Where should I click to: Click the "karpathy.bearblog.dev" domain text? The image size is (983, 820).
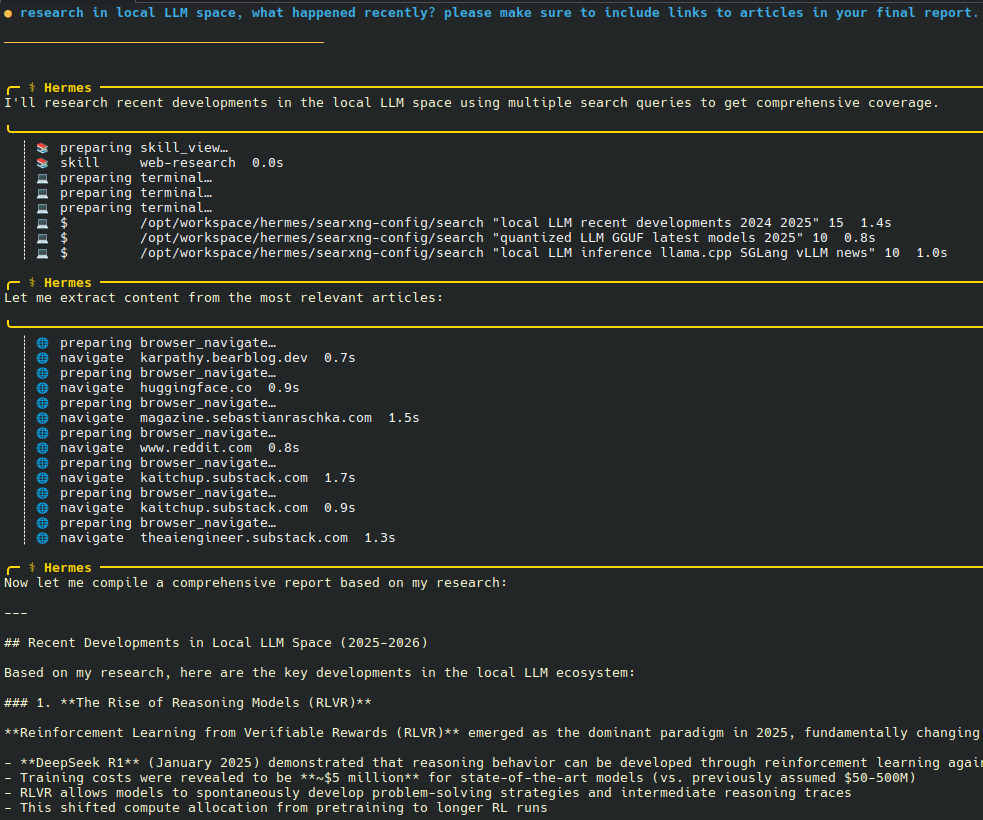click(x=224, y=358)
